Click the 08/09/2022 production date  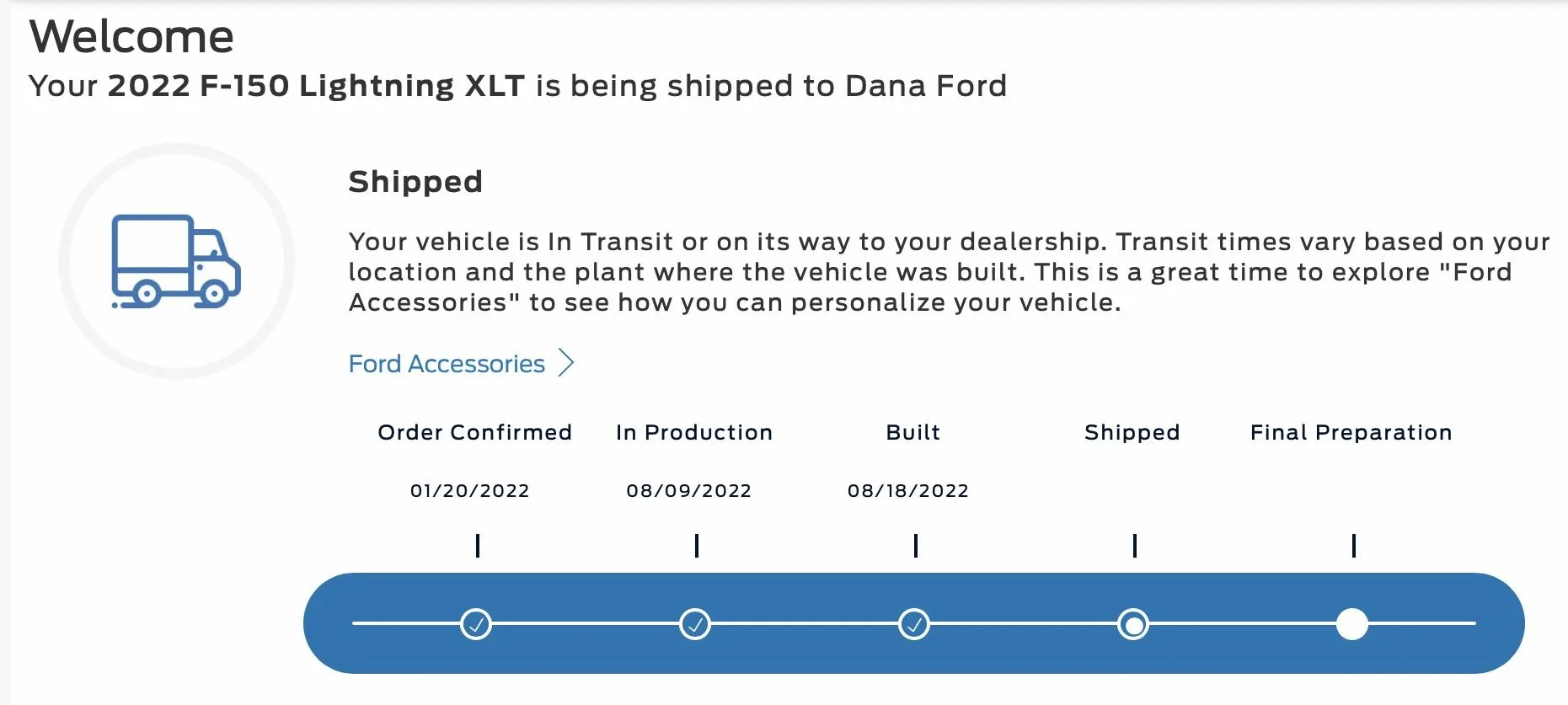[x=688, y=490]
